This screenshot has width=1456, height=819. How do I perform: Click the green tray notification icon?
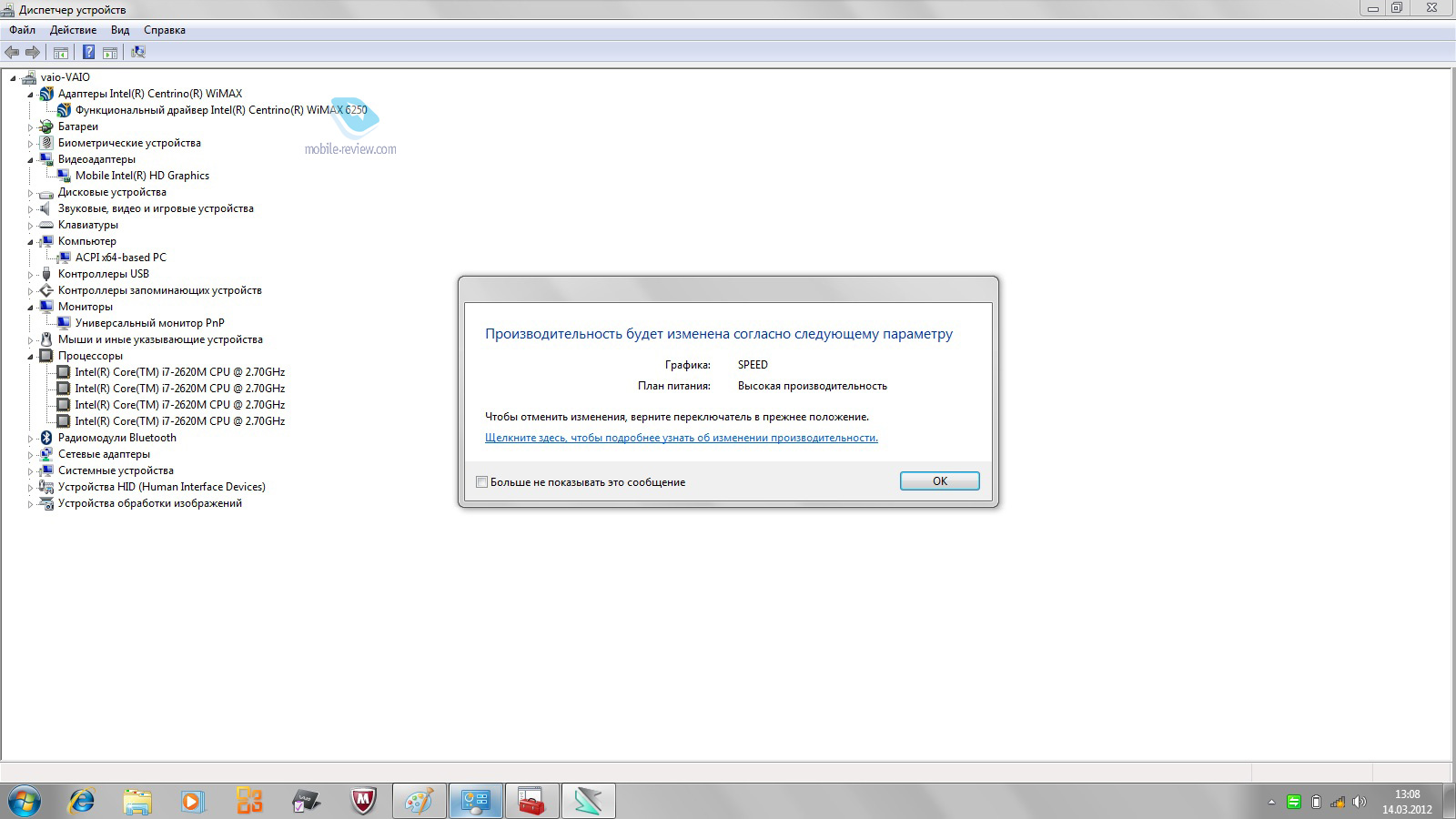pos(1294,802)
